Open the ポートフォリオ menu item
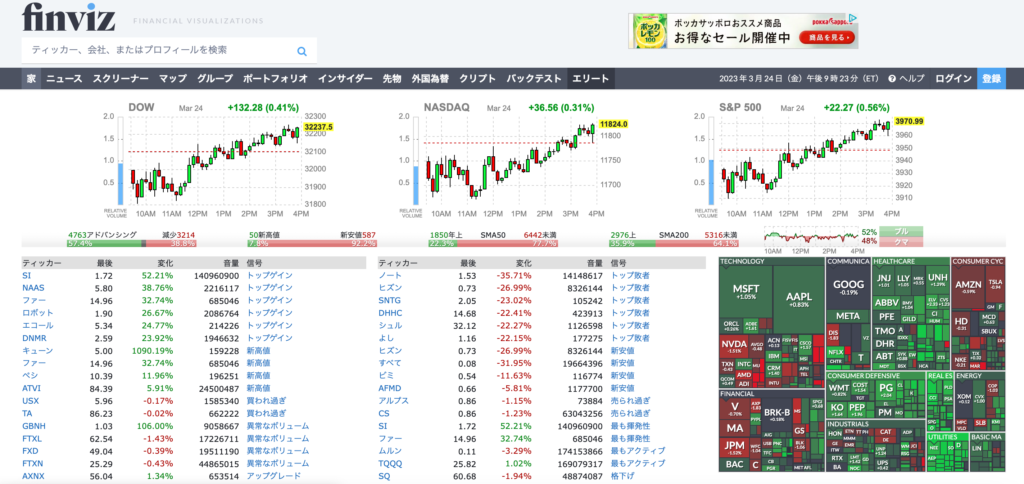This screenshot has height=484, width=1024. (275, 78)
